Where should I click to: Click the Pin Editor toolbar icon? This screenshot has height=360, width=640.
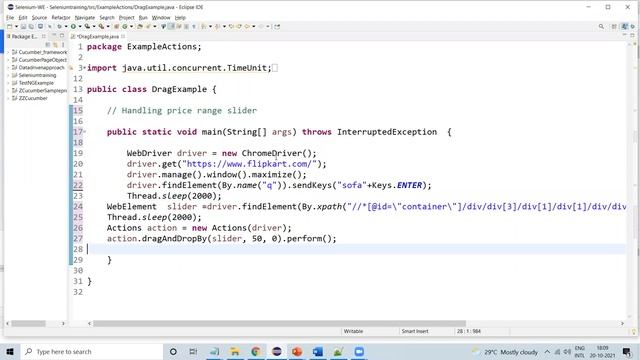(277, 27)
